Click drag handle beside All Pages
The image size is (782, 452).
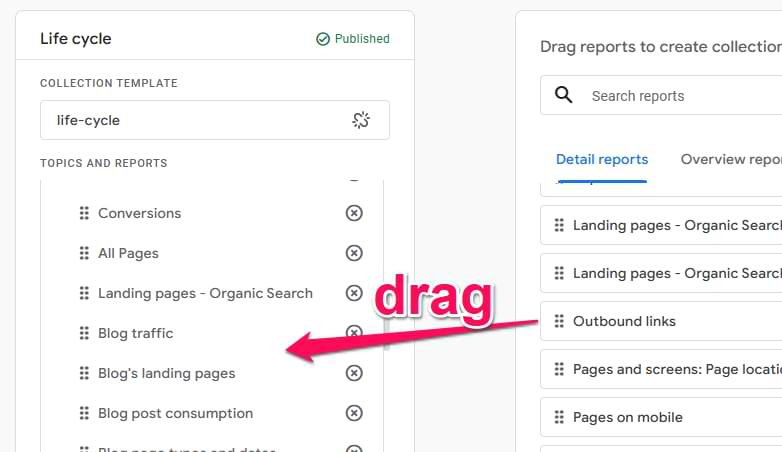(x=84, y=253)
